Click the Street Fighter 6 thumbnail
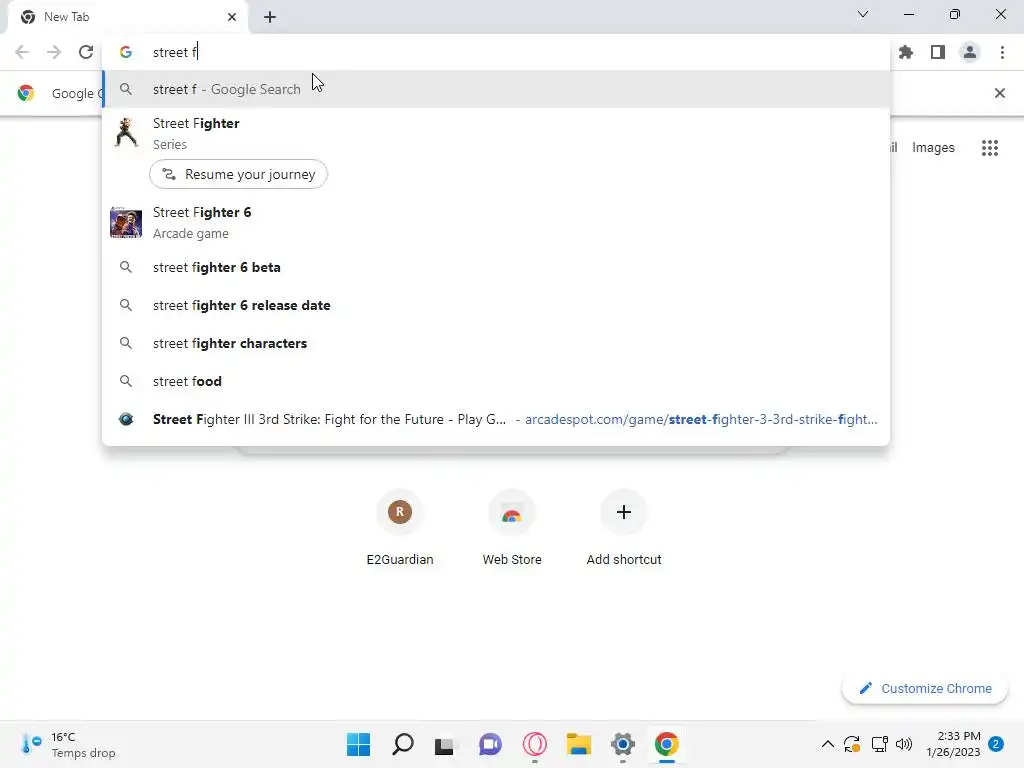The image size is (1024, 768). (126, 222)
